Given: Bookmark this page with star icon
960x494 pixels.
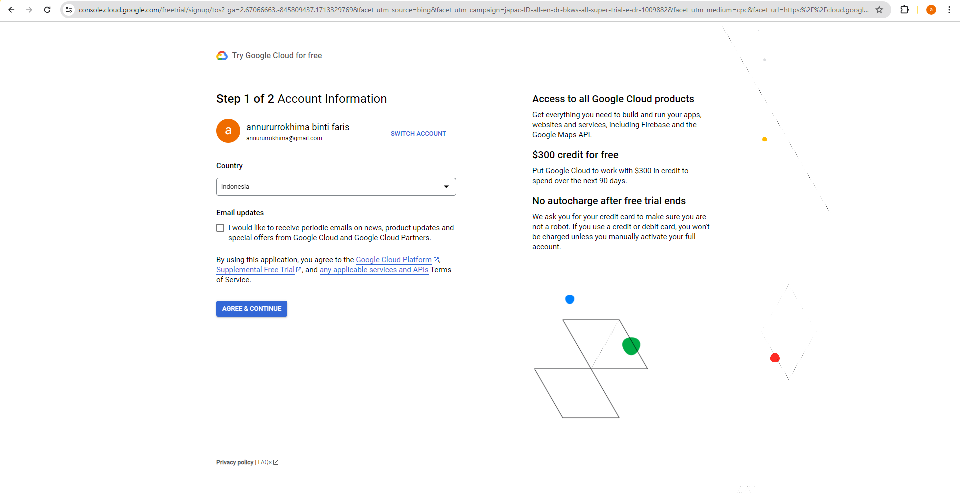Looking at the screenshot, I should 879,10.
